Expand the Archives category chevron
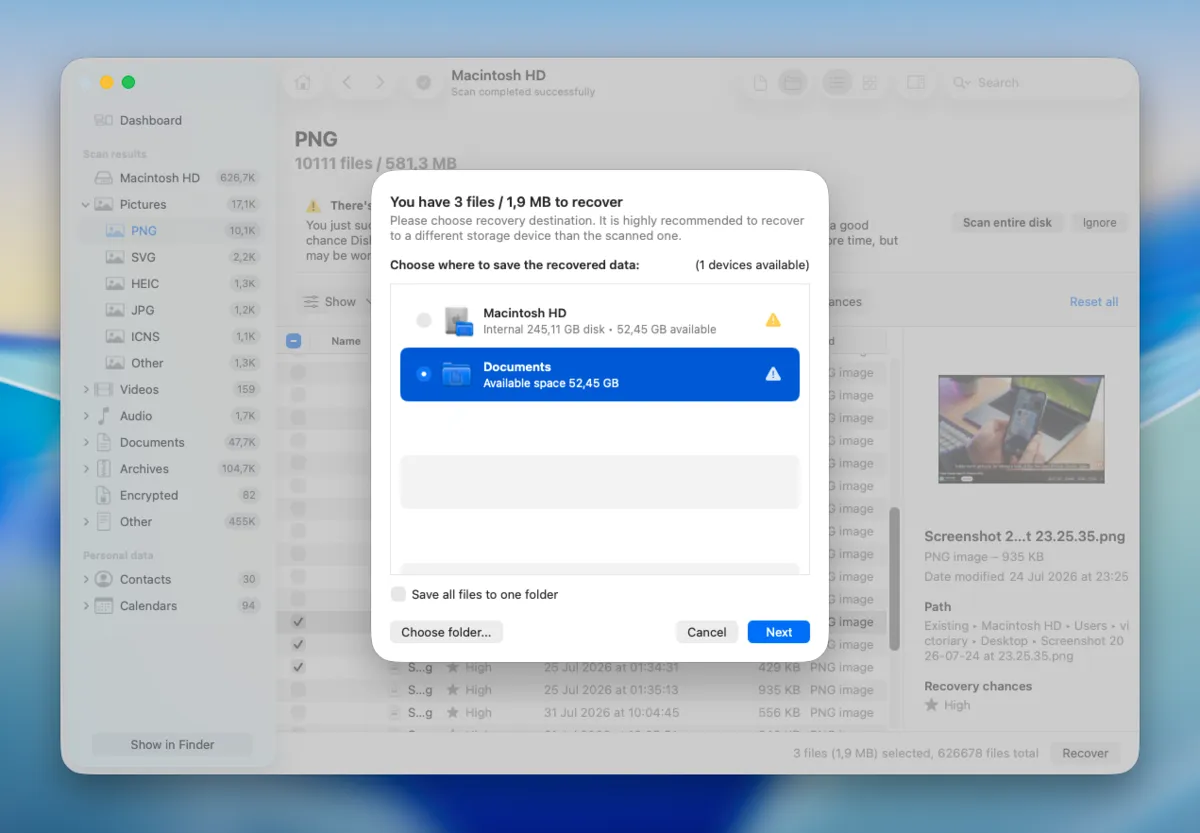 (86, 469)
